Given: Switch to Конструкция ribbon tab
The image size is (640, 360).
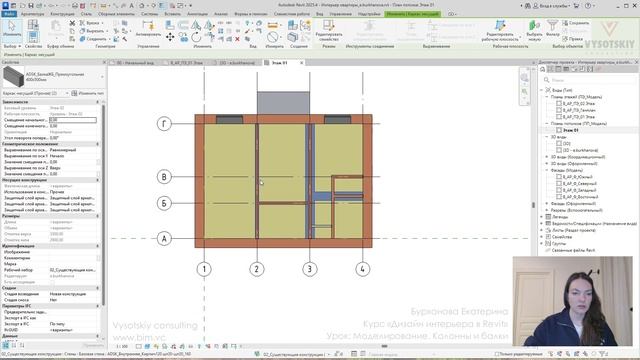Looking at the screenshot, I should point(62,14).
